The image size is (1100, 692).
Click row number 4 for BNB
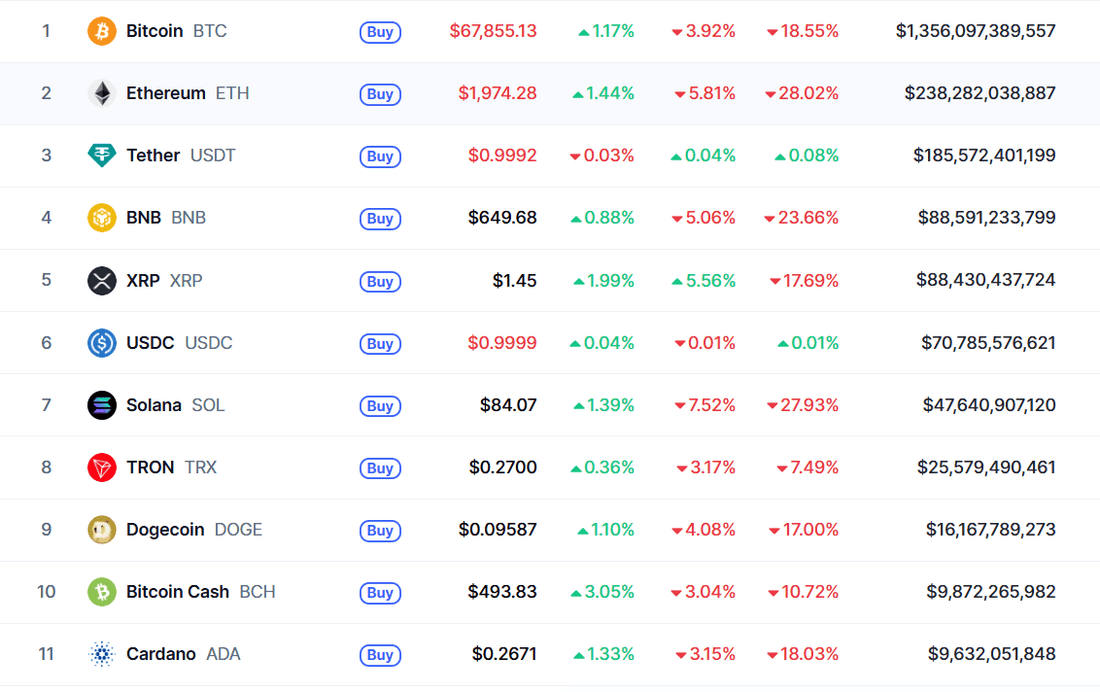46,218
